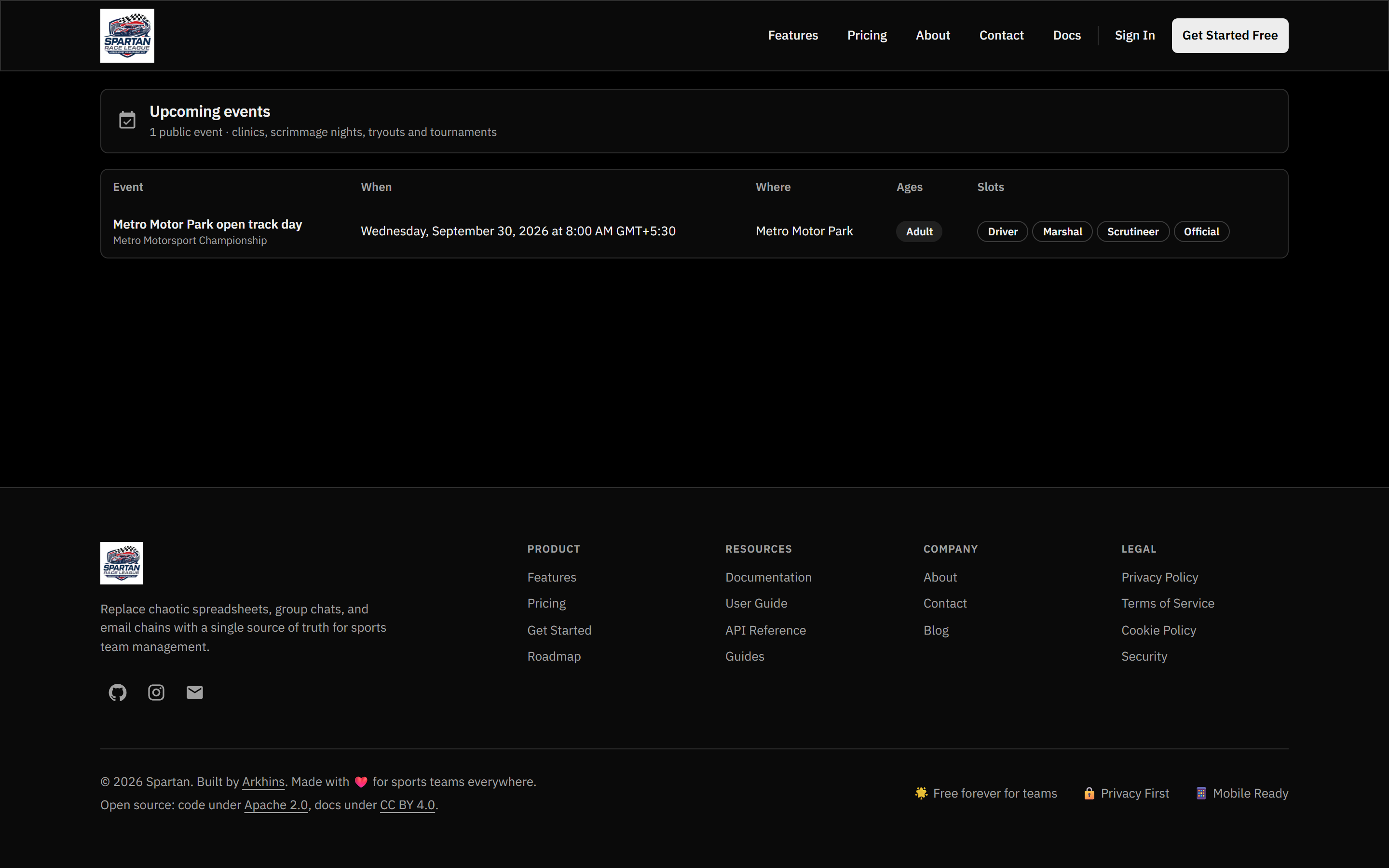Image resolution: width=1389 pixels, height=868 pixels.
Task: Open Docs in the top navigation
Action: tap(1066, 36)
